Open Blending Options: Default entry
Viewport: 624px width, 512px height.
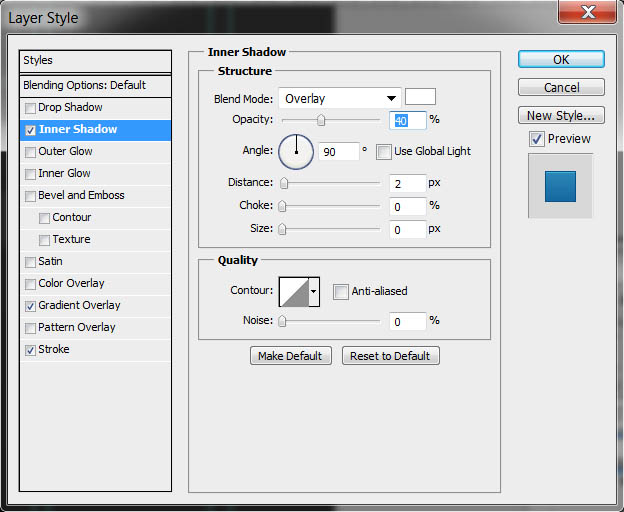pyautogui.click(x=96, y=86)
